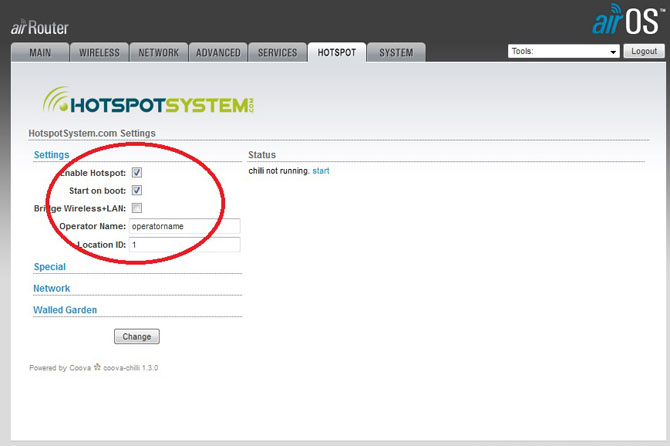Click the Logout button
Image resolution: width=670 pixels, height=446 pixels.
(x=644, y=51)
